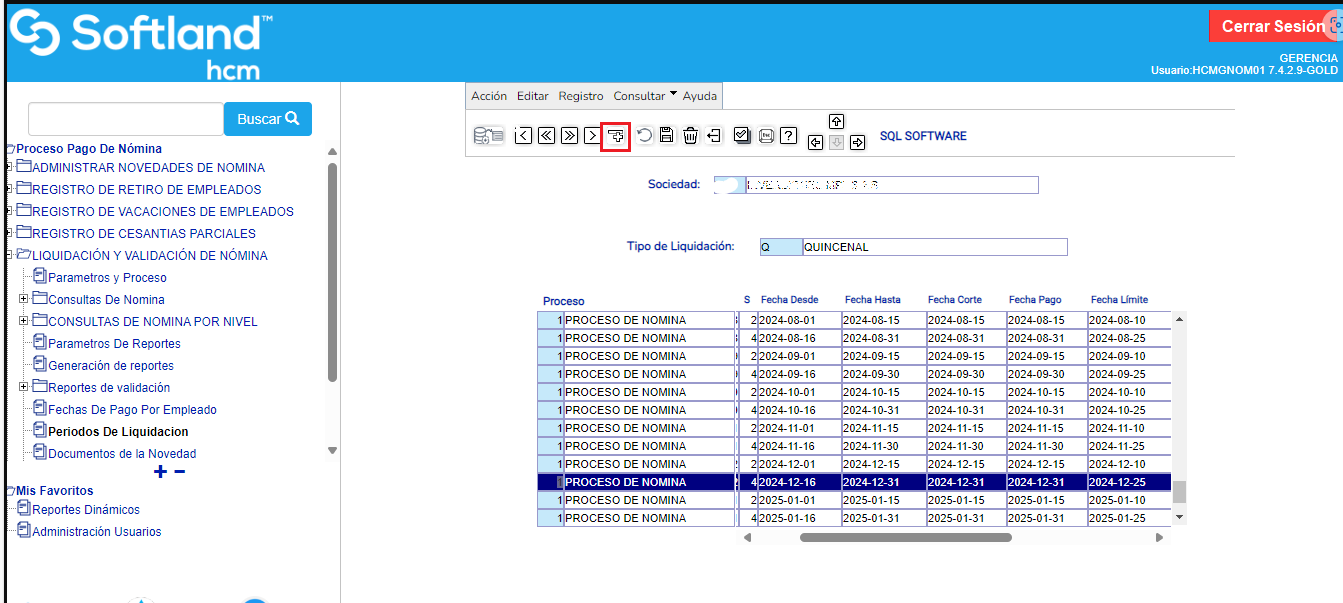Open the Ayuda menu

click(x=700, y=96)
